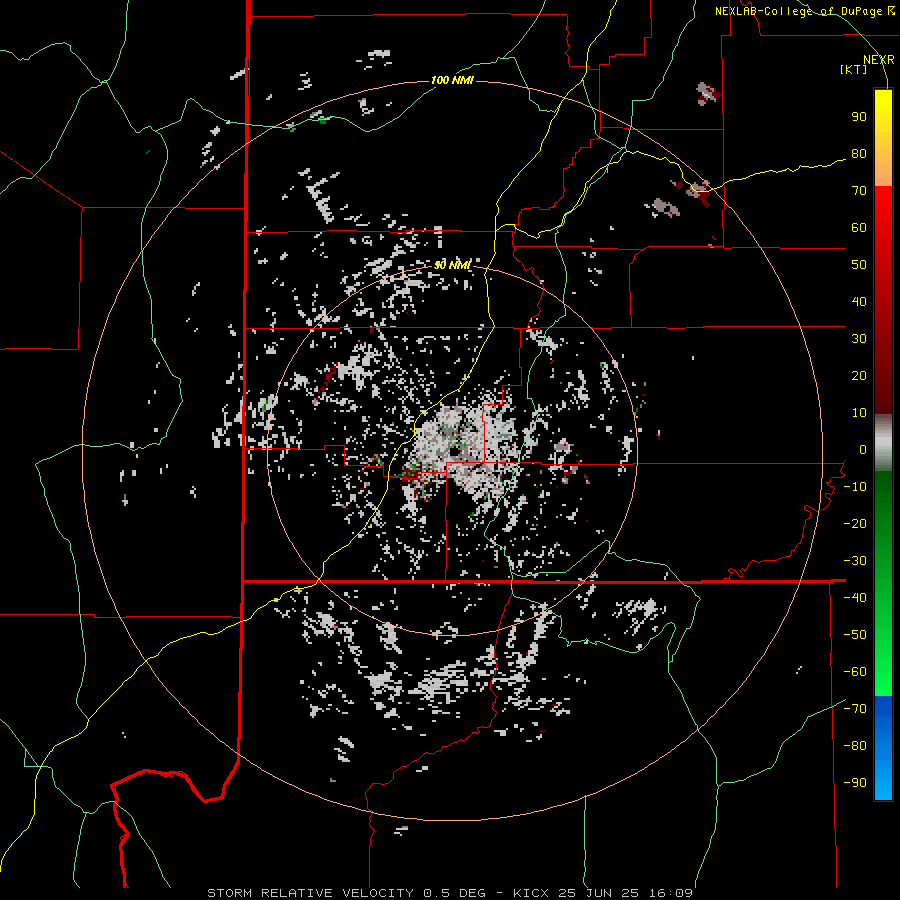Click the -70 scale label
The image size is (900, 900).
[855, 709]
